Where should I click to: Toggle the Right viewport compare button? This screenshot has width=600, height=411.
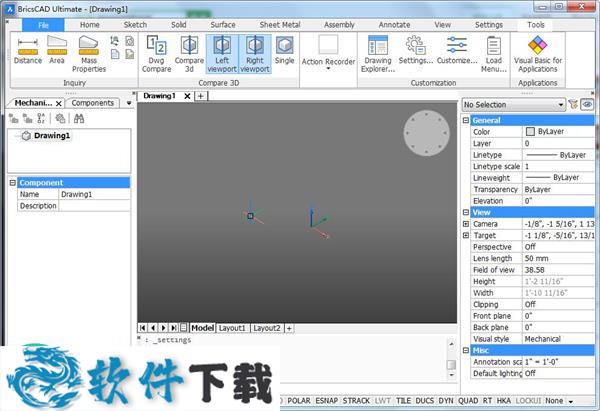[x=255, y=54]
